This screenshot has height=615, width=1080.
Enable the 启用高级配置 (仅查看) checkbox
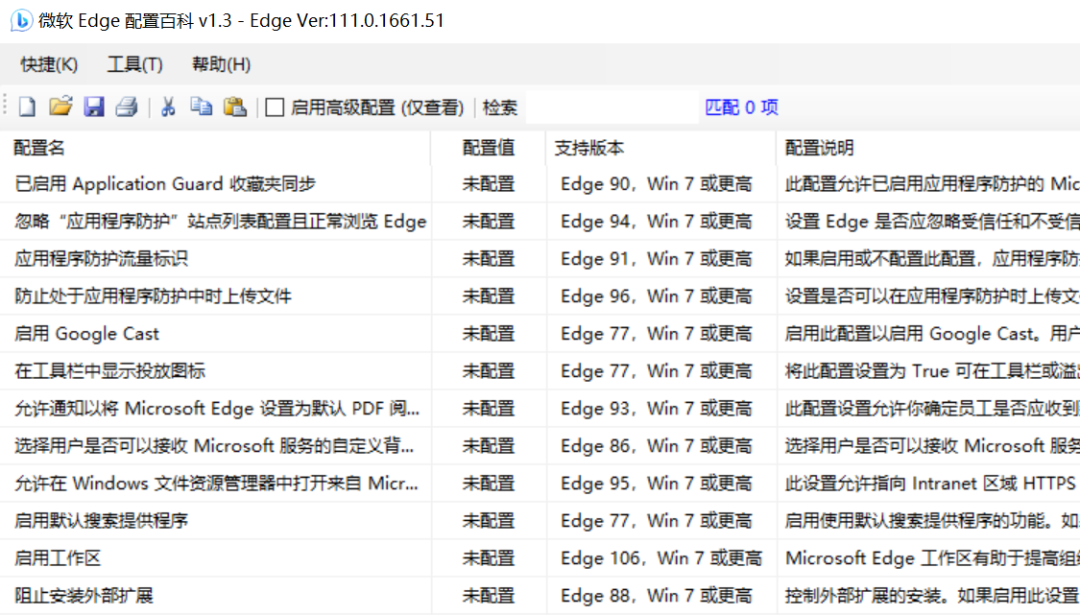tap(275, 107)
